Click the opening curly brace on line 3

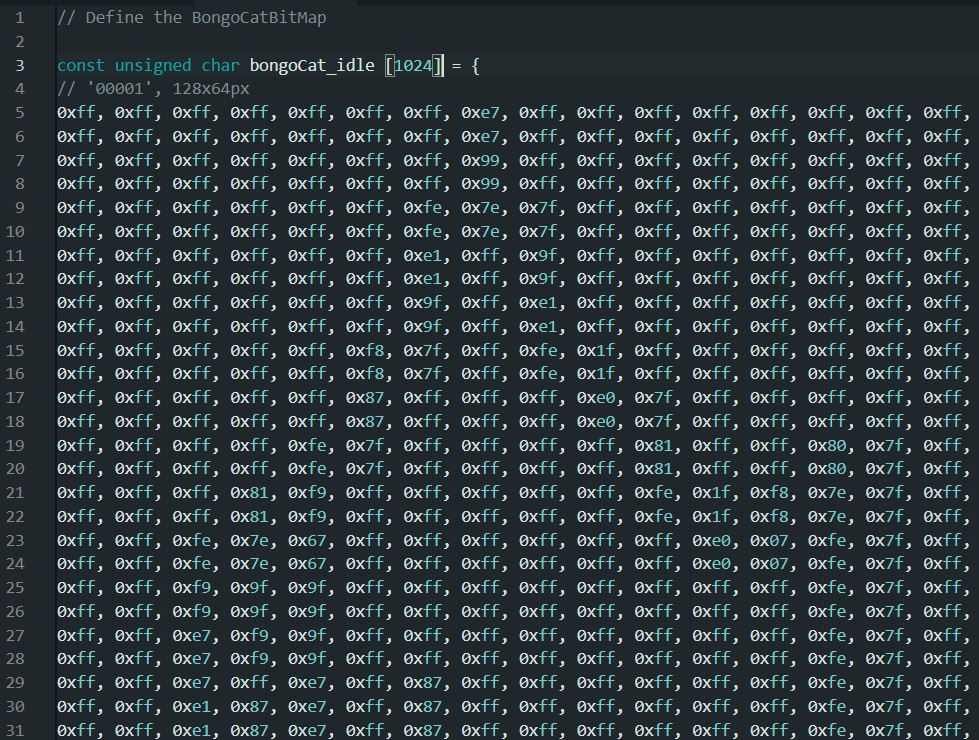[475, 65]
